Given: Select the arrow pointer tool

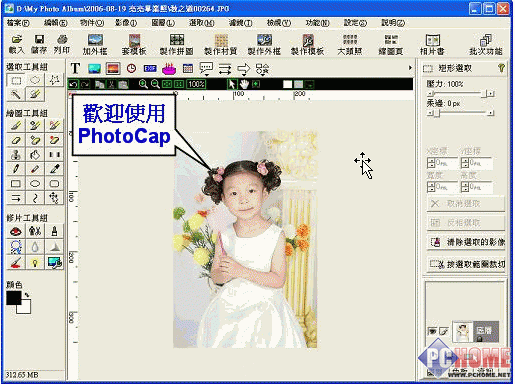Looking at the screenshot, I should (232, 84).
